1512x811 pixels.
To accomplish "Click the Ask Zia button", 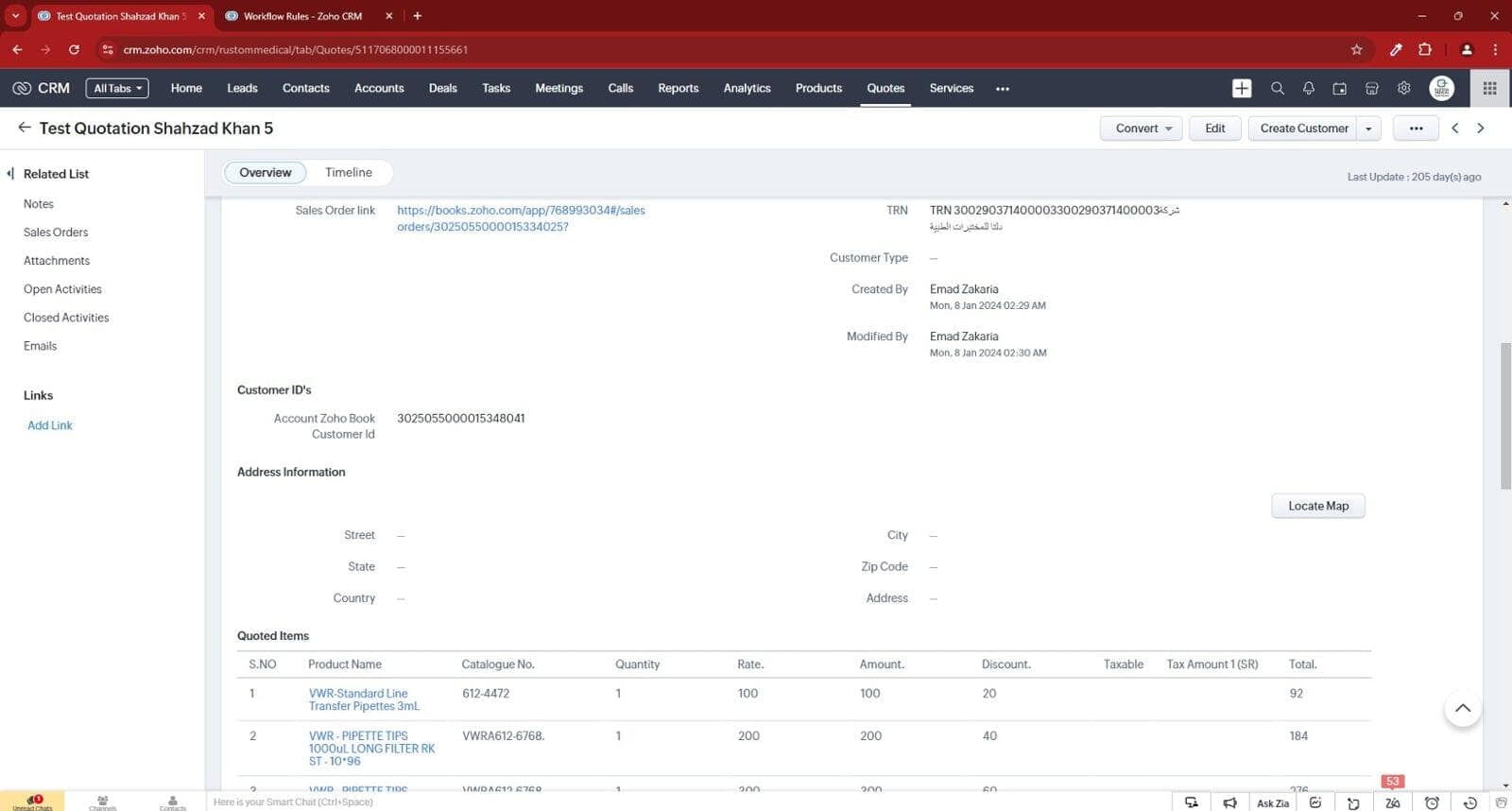I will tap(1272, 802).
